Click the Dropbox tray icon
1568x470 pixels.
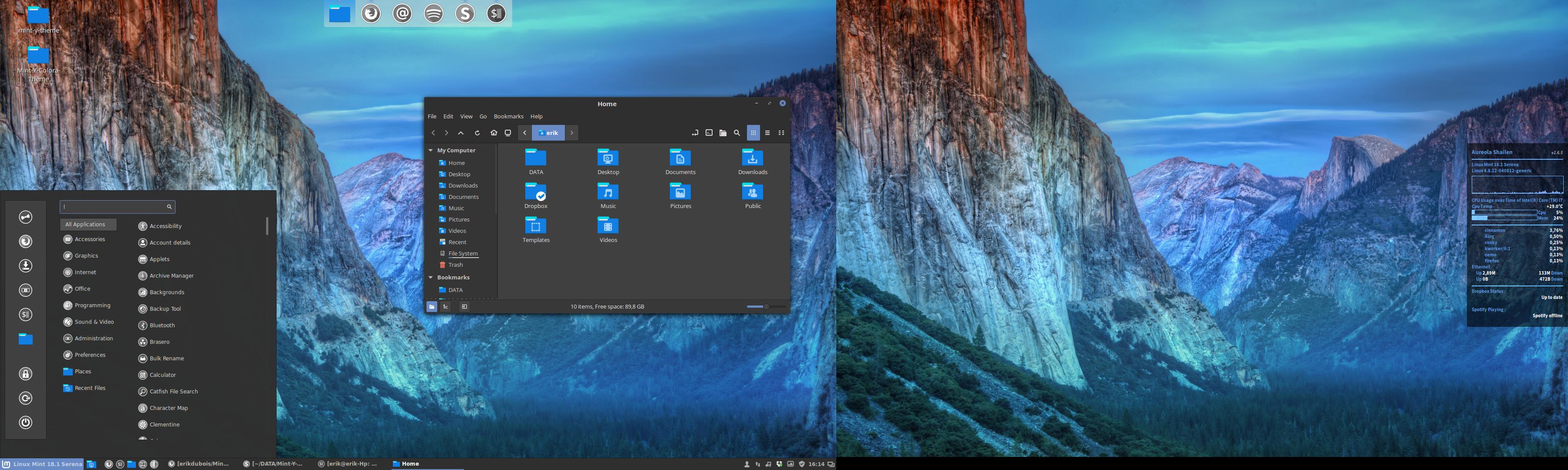779,464
